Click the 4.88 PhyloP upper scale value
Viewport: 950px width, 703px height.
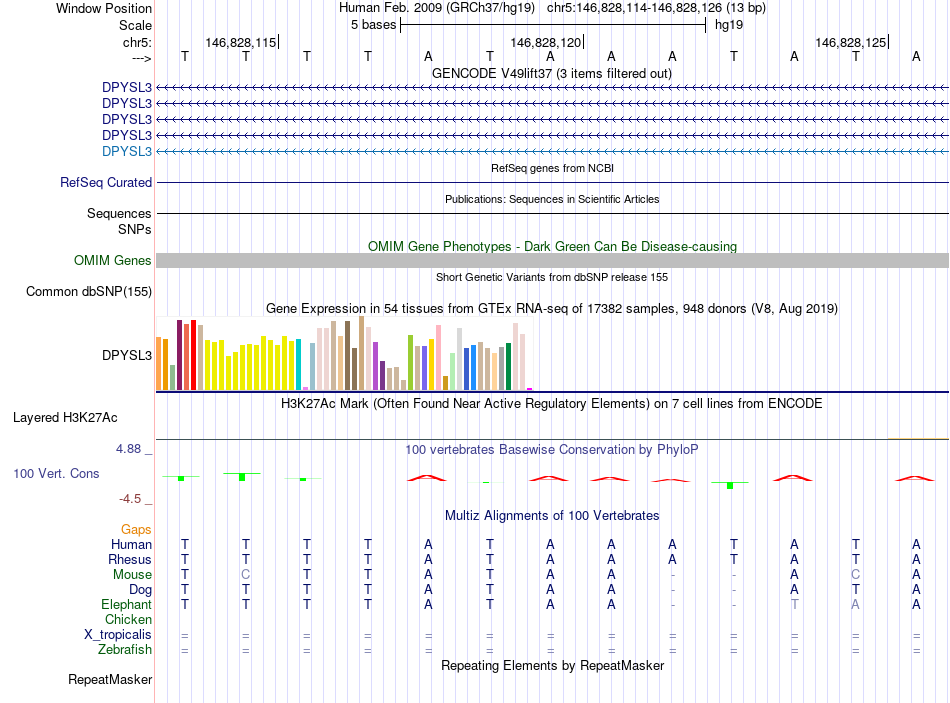pyautogui.click(x=128, y=449)
